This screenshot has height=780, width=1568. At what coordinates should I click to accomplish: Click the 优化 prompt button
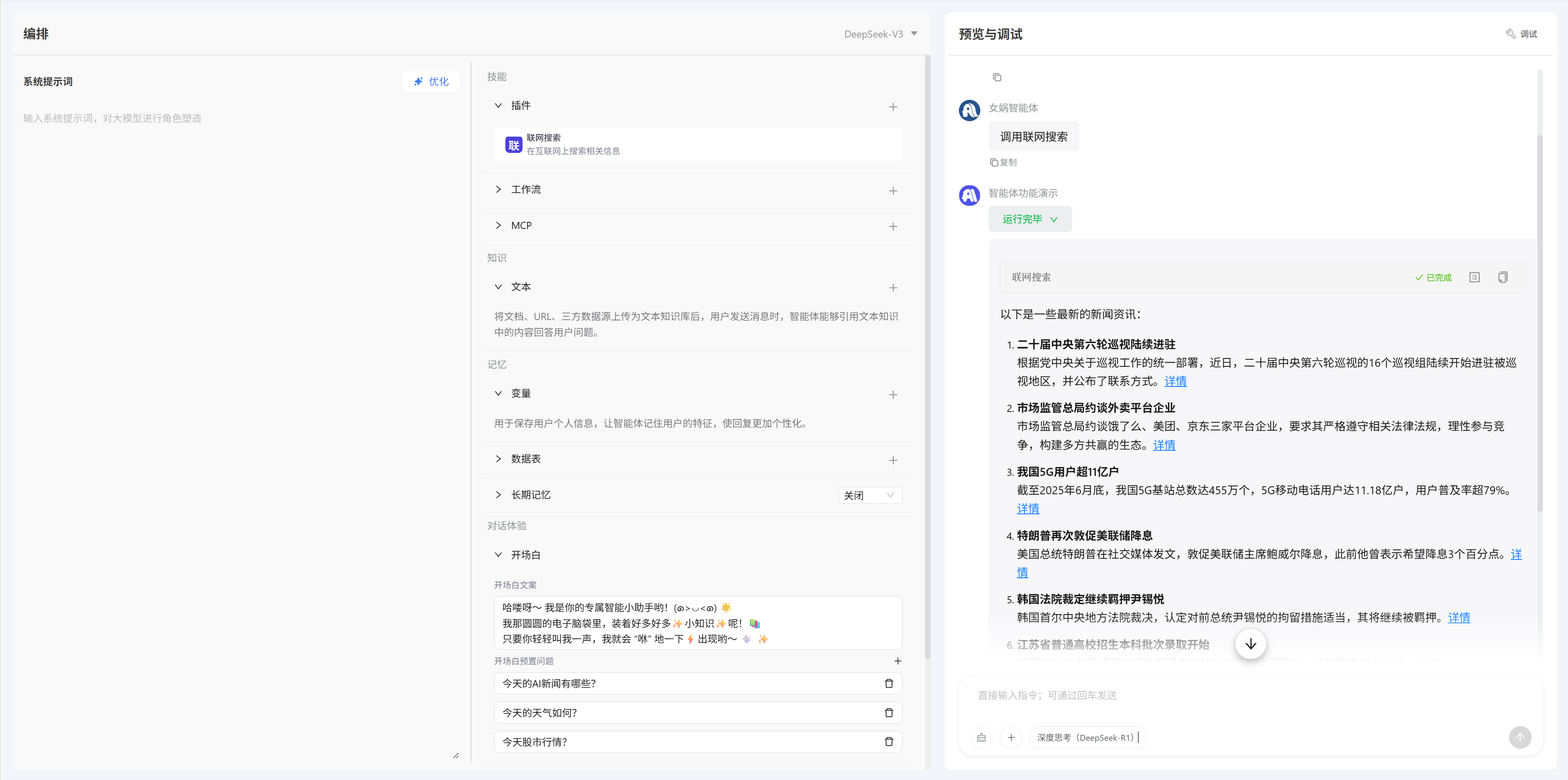tap(431, 81)
